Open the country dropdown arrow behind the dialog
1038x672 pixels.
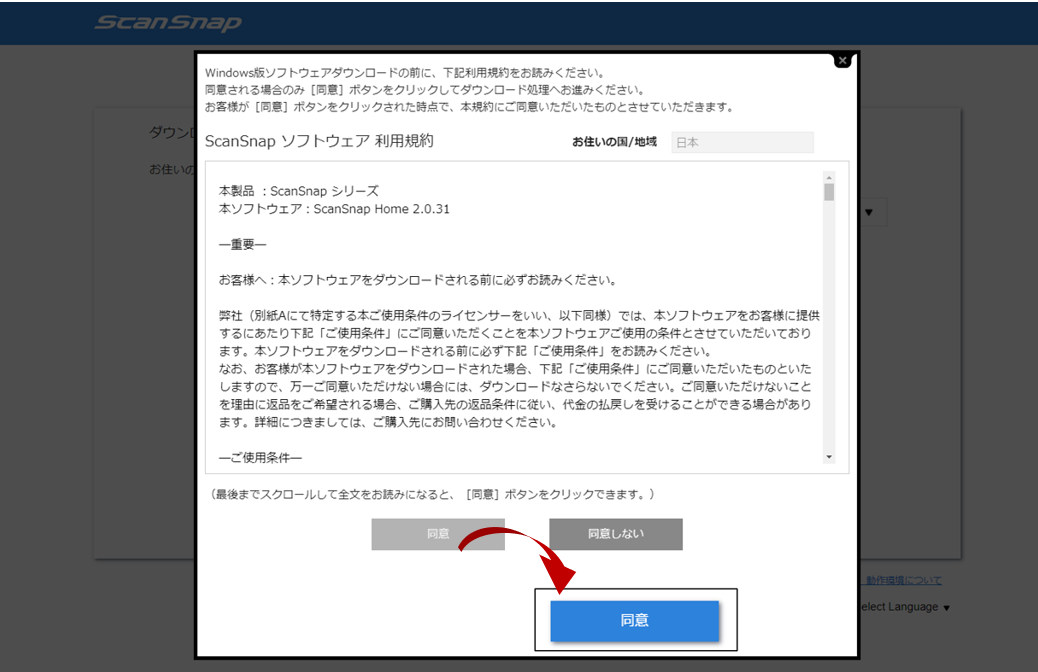pyautogui.click(x=869, y=212)
